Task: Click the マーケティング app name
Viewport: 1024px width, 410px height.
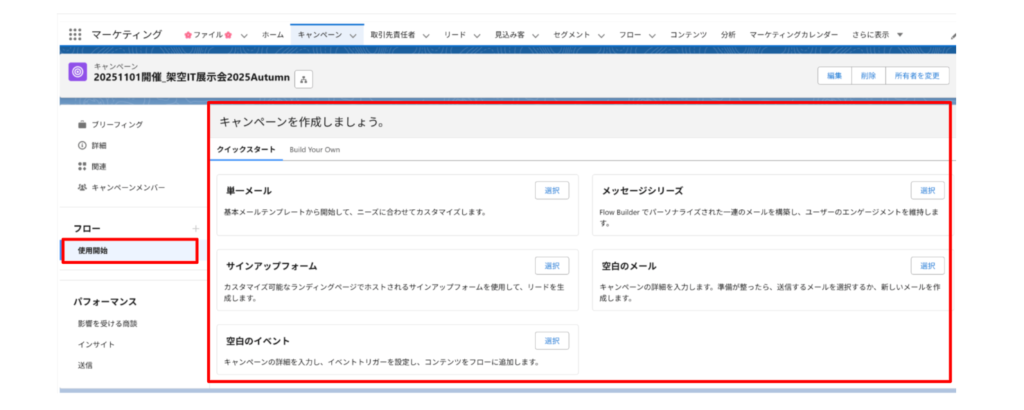Action: (126, 35)
